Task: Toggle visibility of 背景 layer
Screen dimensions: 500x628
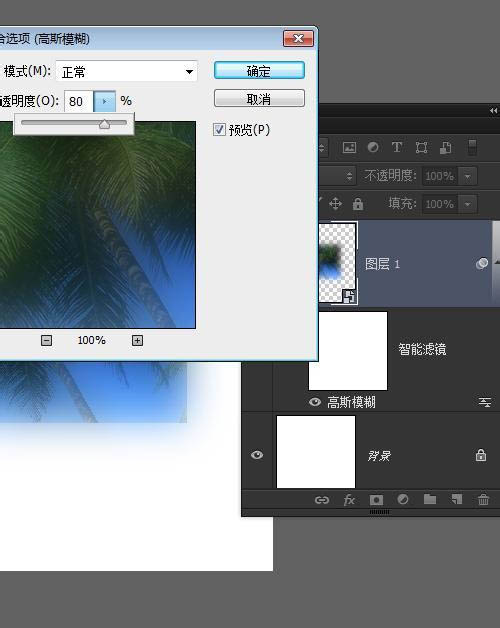Action: pyautogui.click(x=257, y=455)
